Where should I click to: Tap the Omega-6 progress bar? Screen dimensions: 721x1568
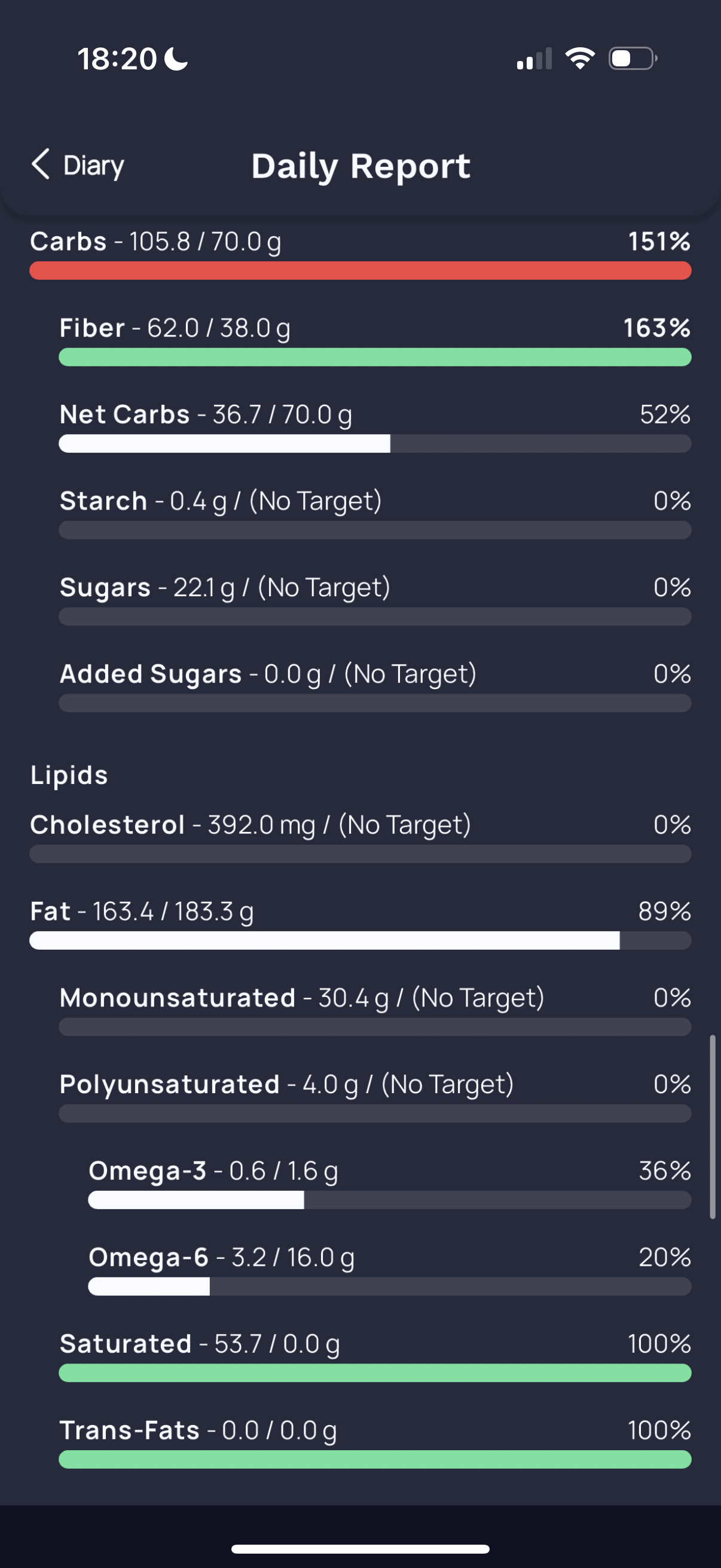[x=389, y=1286]
